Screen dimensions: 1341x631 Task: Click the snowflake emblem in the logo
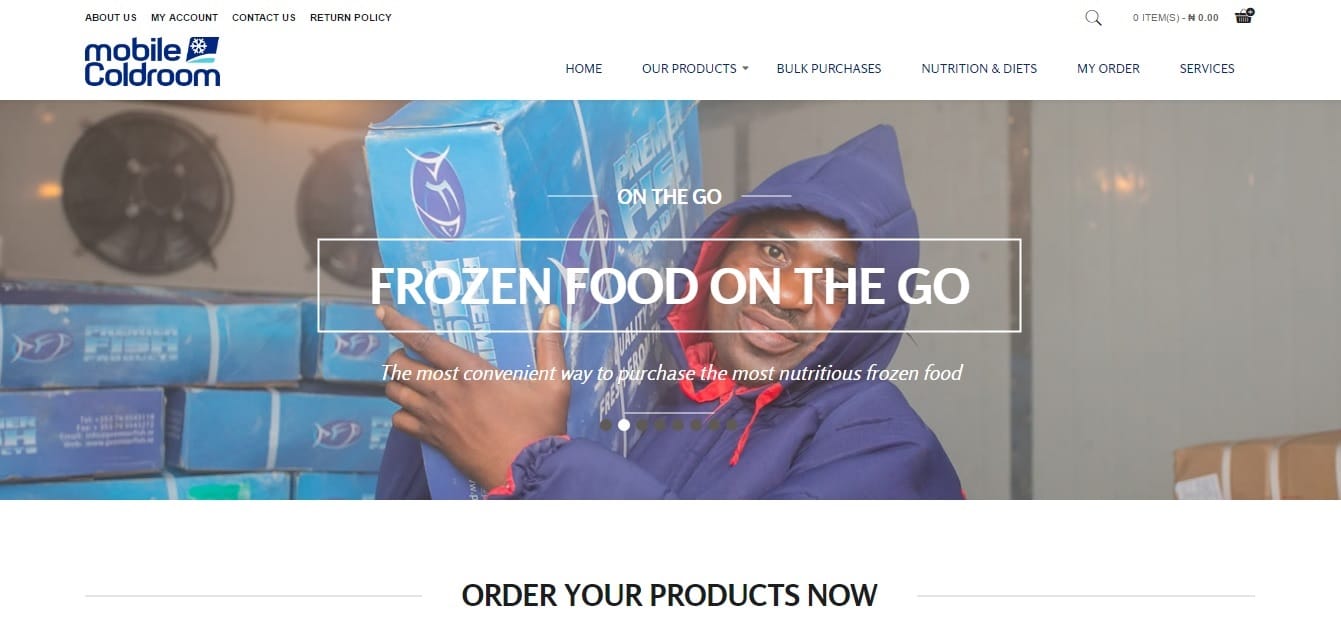(x=202, y=47)
